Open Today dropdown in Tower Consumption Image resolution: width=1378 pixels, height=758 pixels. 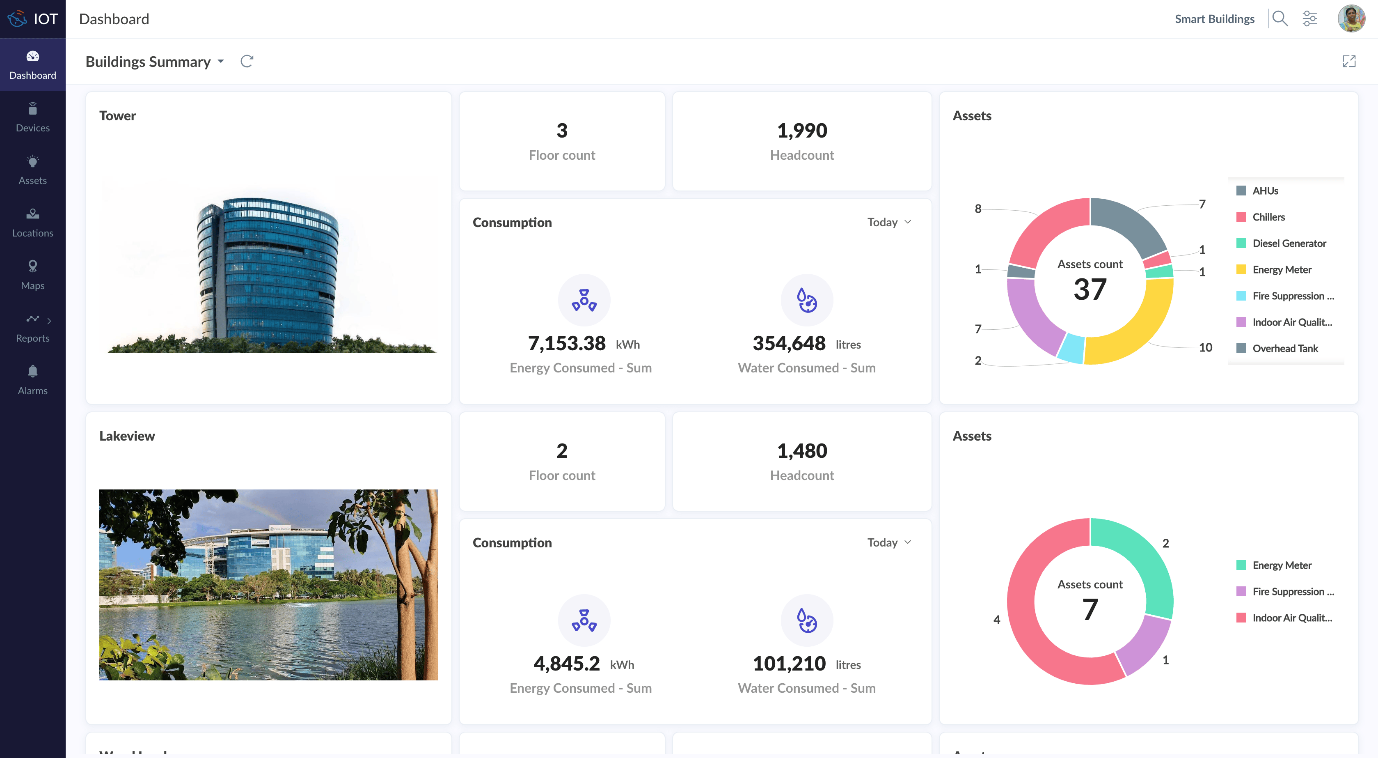[889, 222]
